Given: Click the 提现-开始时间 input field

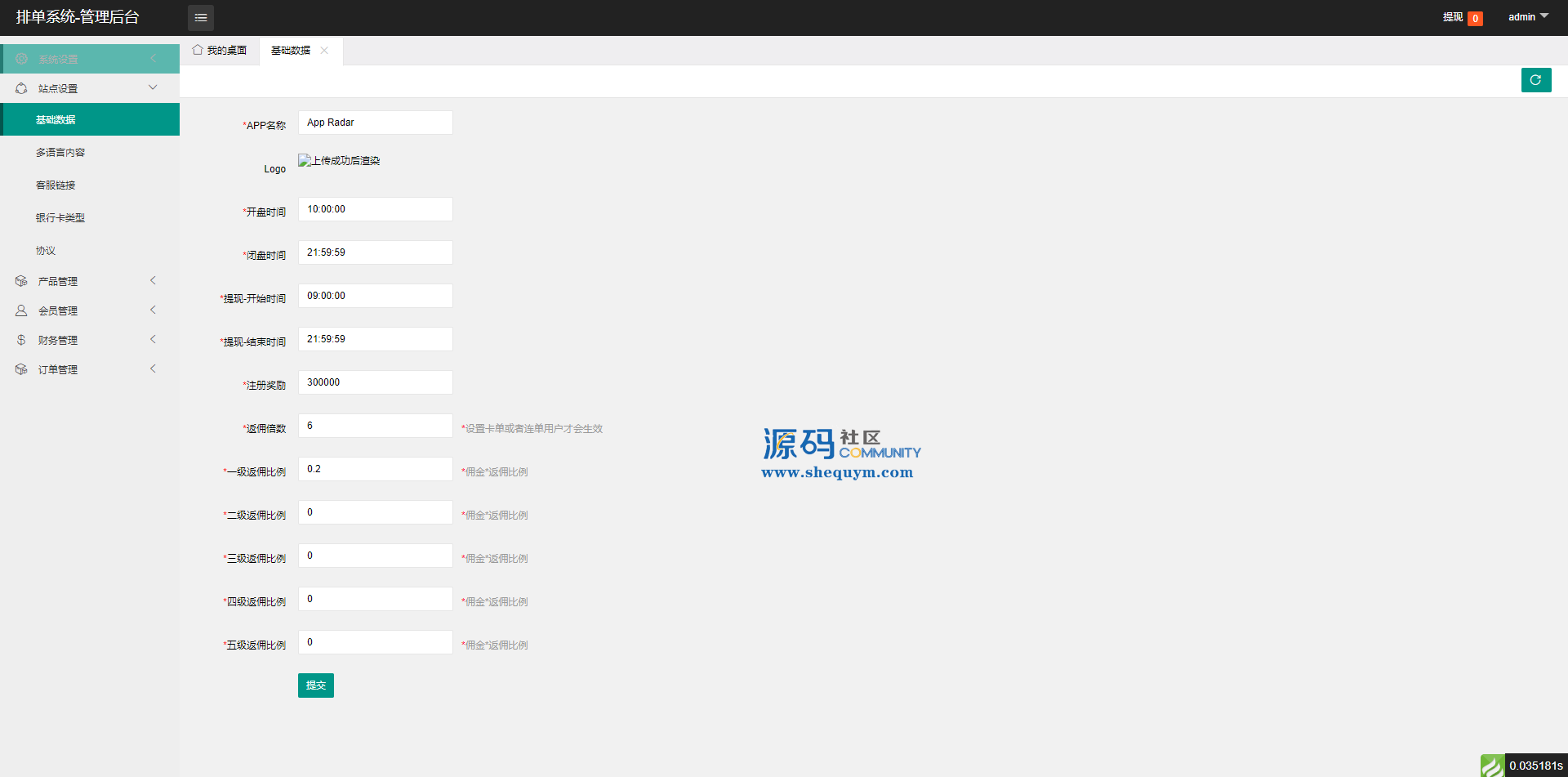Looking at the screenshot, I should pos(376,296).
